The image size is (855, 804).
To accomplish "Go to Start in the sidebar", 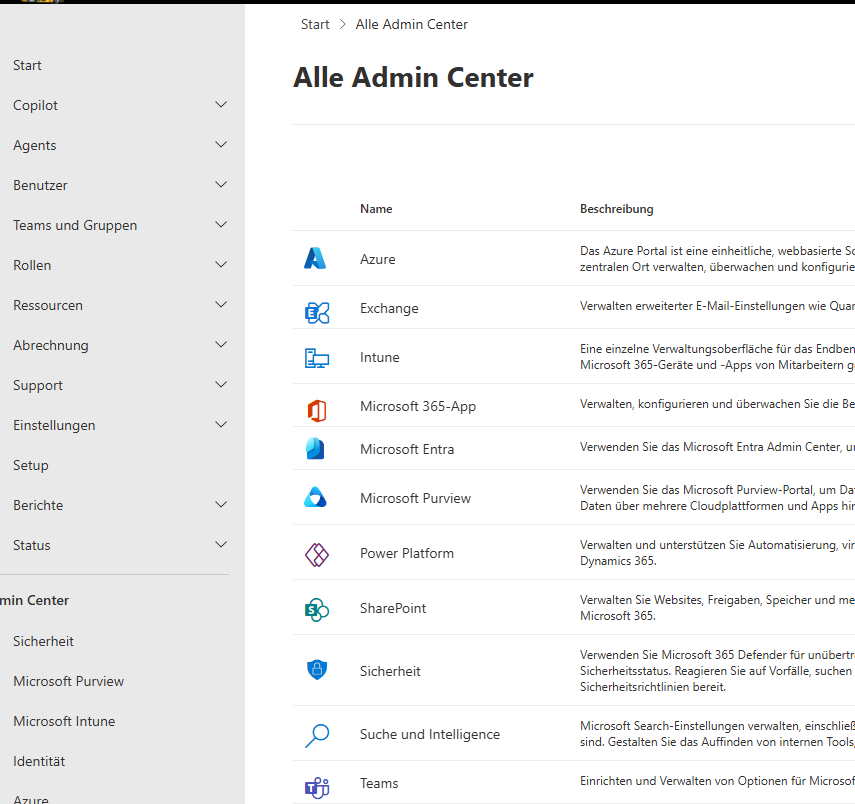I will pyautogui.click(x=28, y=65).
